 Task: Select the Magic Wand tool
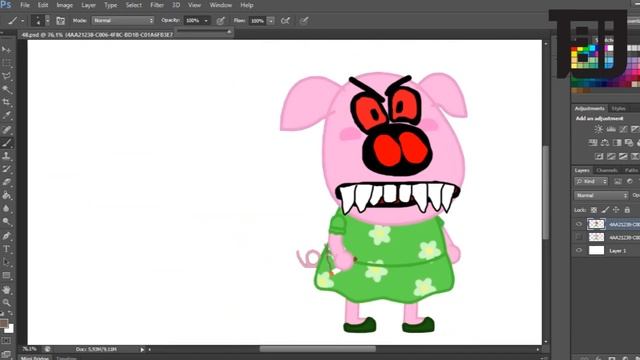point(7,89)
